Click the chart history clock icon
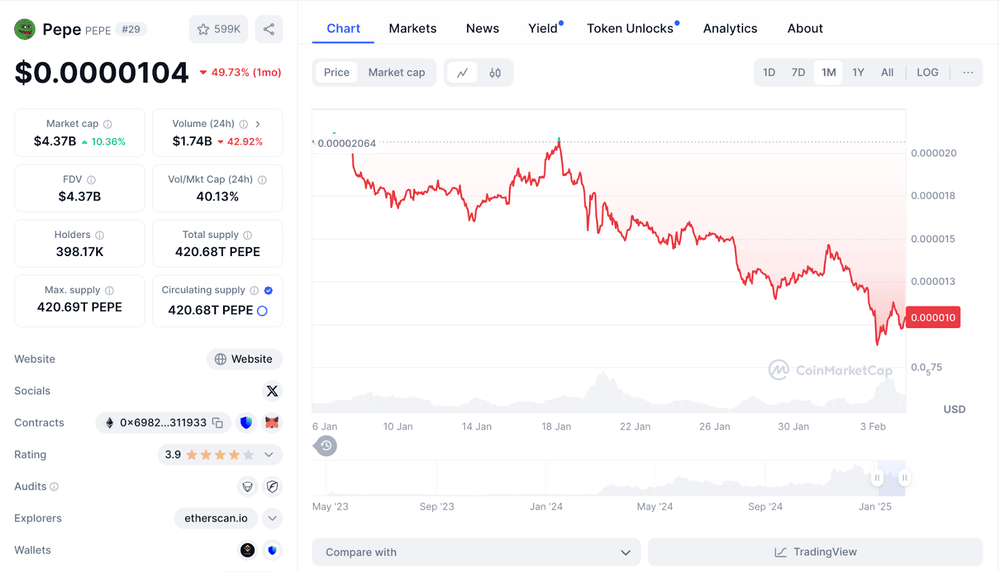The height and width of the screenshot is (572, 1000). pos(326,446)
